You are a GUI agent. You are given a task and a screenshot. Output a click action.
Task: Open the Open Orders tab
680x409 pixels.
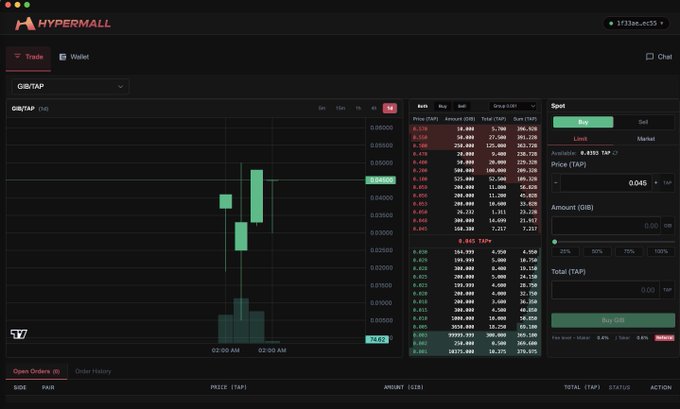tap(36, 371)
